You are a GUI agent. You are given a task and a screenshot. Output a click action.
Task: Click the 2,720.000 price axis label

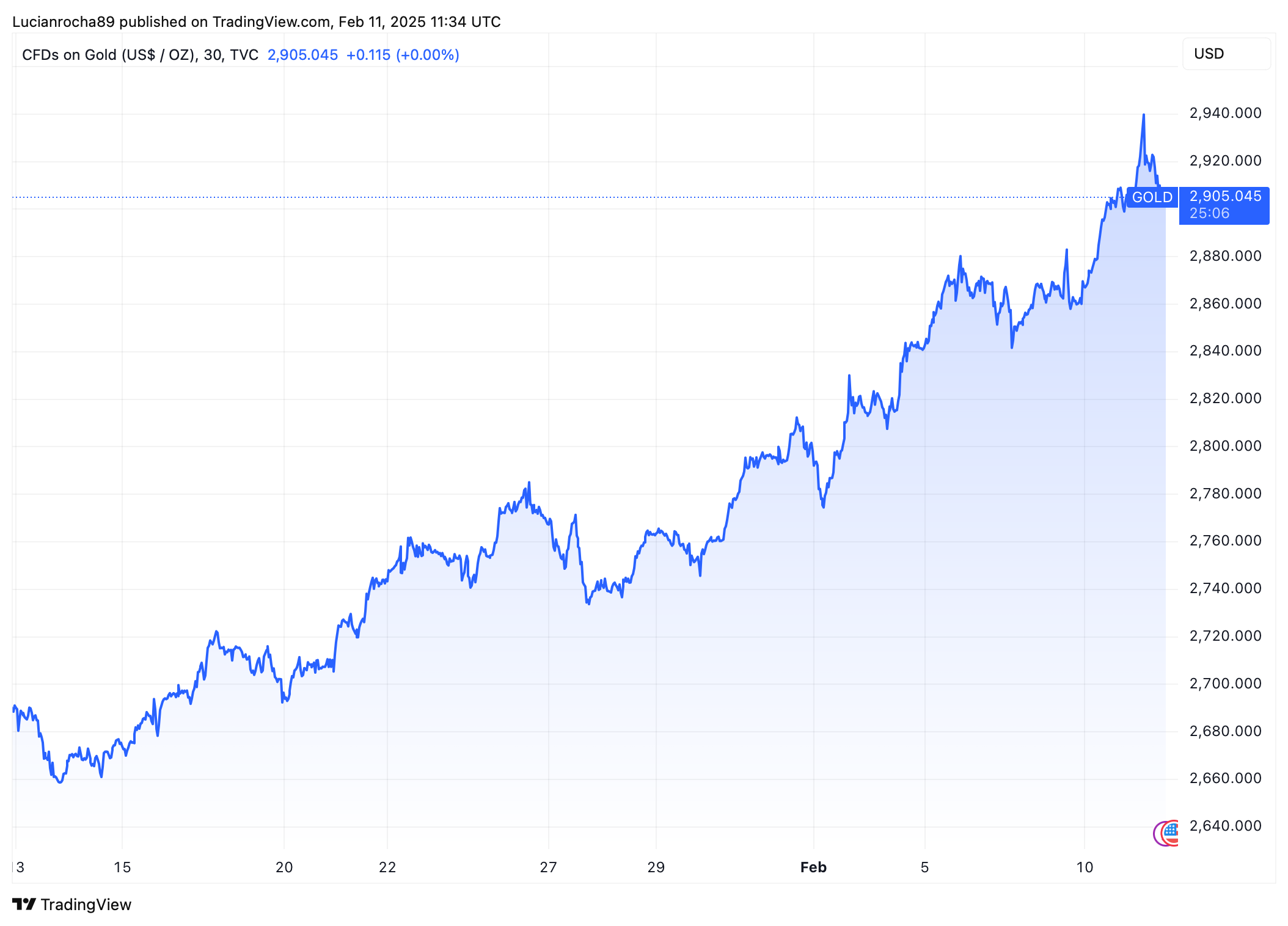[1225, 636]
